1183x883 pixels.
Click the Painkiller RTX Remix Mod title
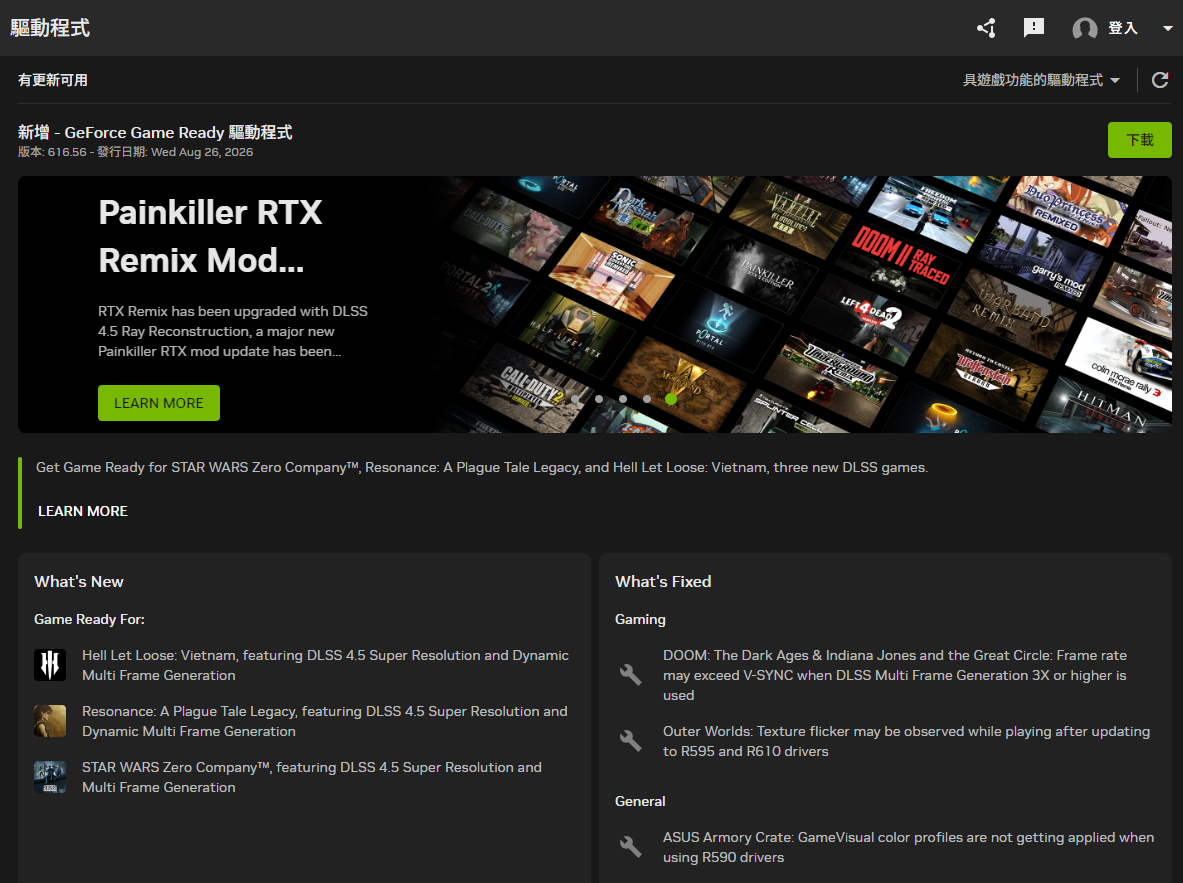(210, 236)
